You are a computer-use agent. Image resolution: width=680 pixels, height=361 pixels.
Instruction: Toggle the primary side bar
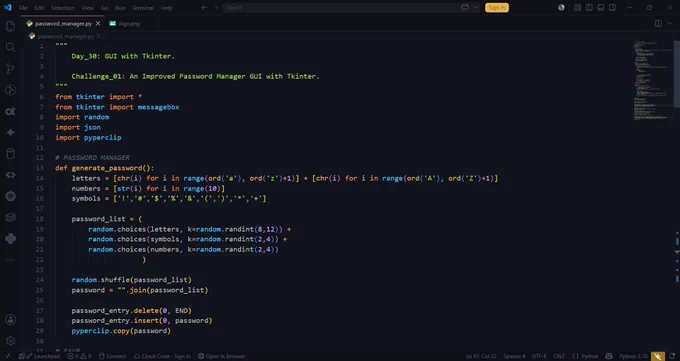pos(589,7)
